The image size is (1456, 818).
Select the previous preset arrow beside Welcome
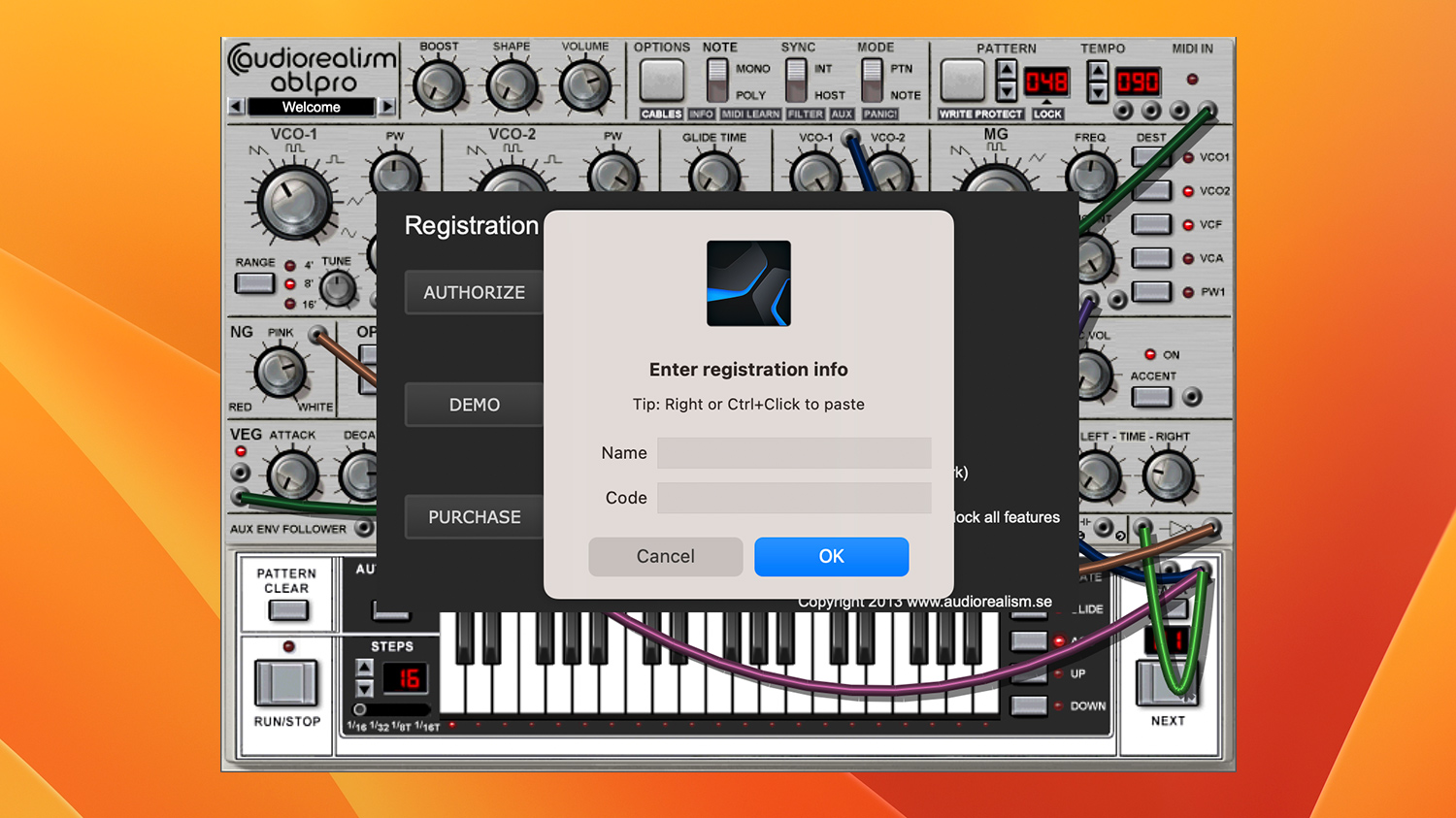point(236,107)
